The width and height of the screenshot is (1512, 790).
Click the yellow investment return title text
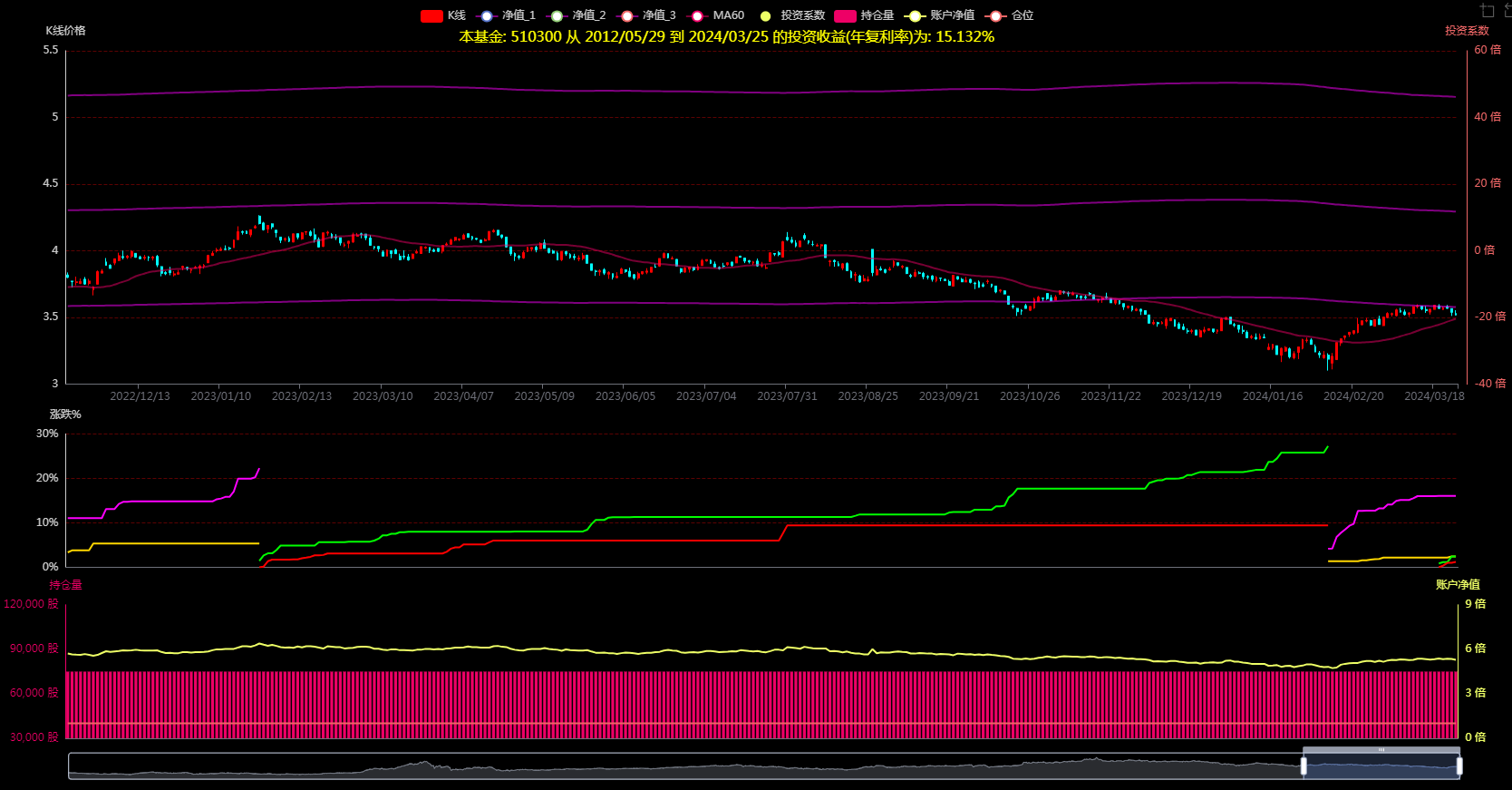point(726,37)
